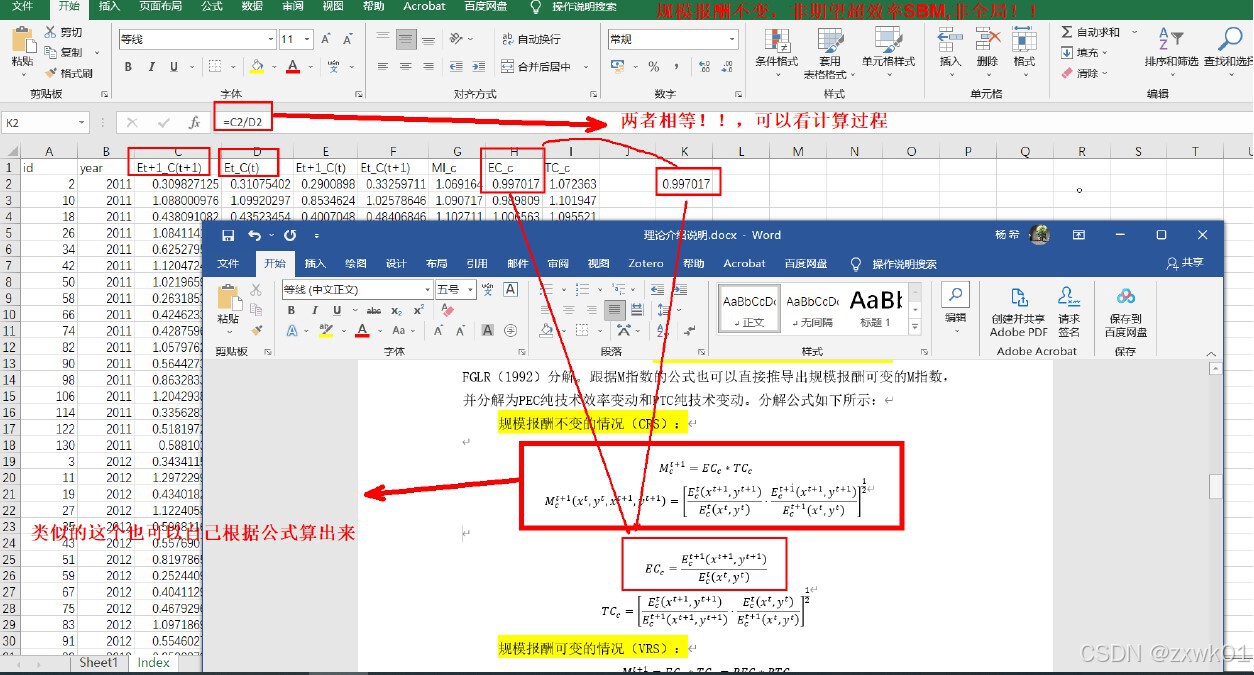Click Excel's Cut scissors icon
The image size is (1254, 675).
pyautogui.click(x=50, y=32)
